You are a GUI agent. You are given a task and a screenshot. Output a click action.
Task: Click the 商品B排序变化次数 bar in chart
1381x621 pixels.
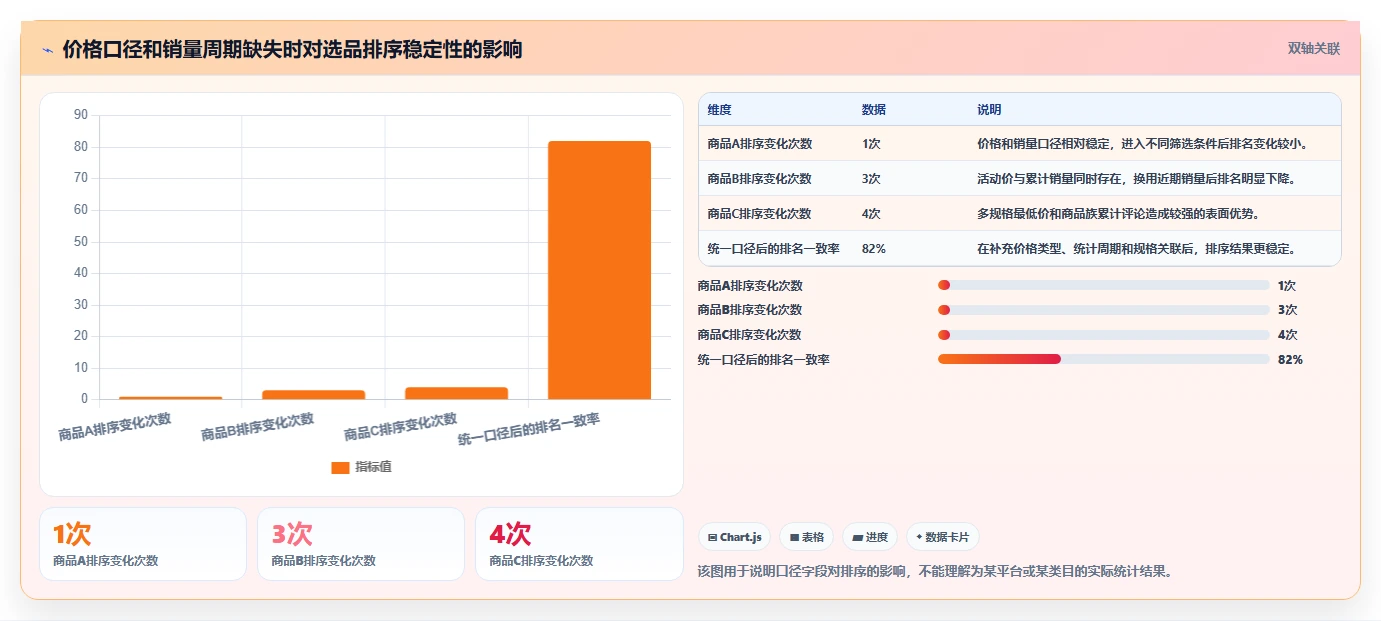313,394
